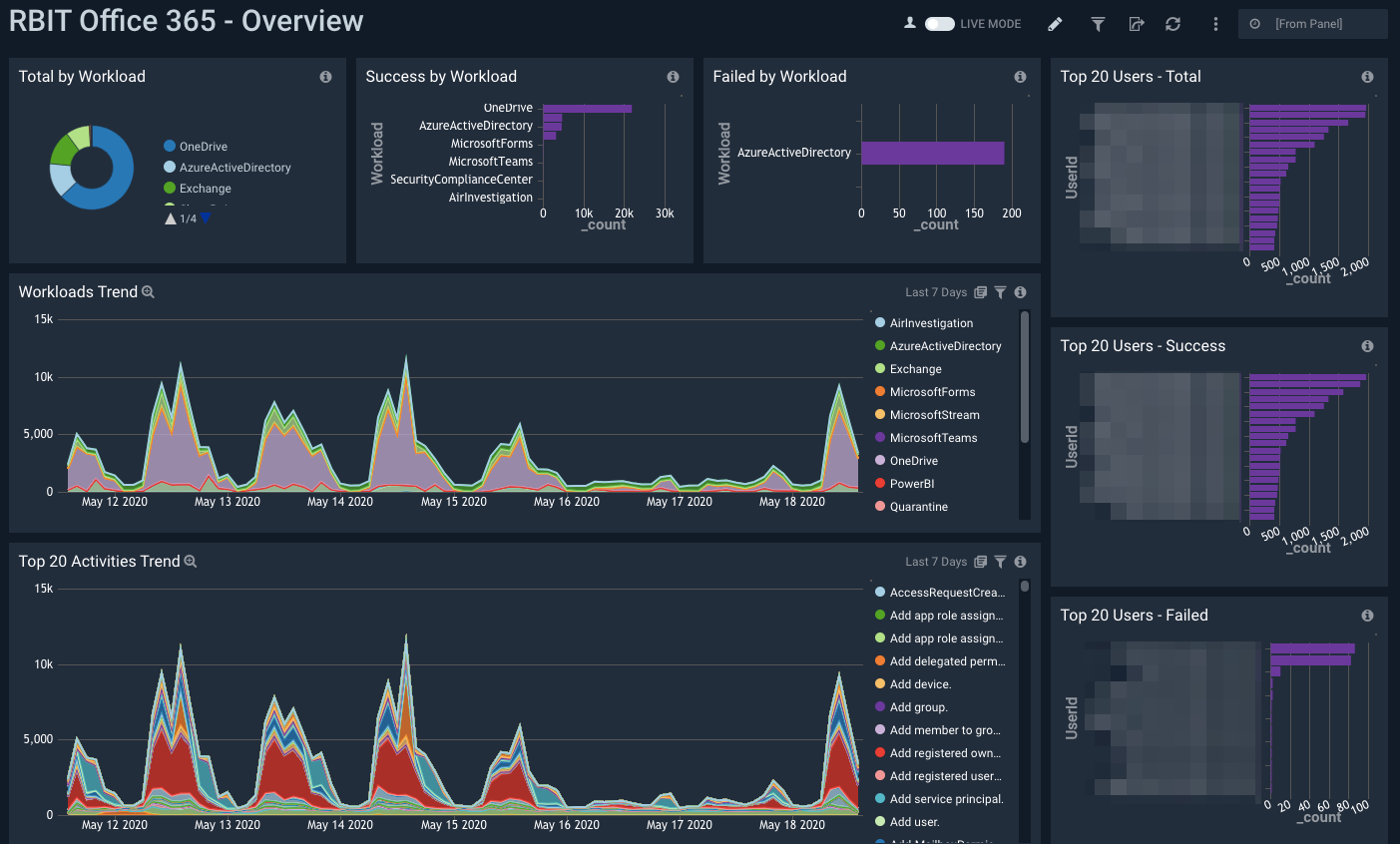Click the edit pencil icon in header
1400x844 pixels.
point(1055,24)
